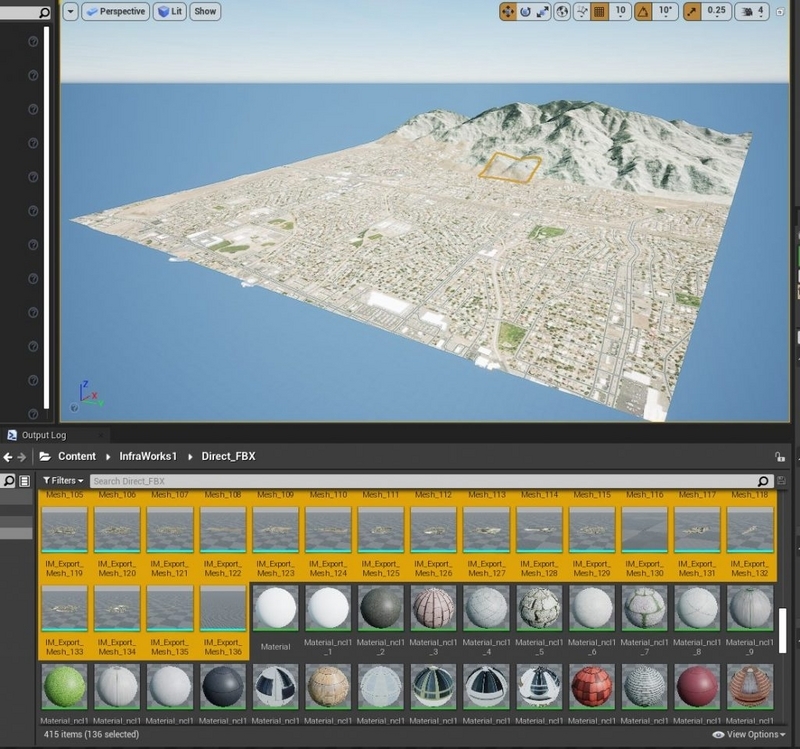Click magnifier icon in Content Browser search field
Image resolution: width=800 pixels, height=749 pixels.
(x=763, y=481)
